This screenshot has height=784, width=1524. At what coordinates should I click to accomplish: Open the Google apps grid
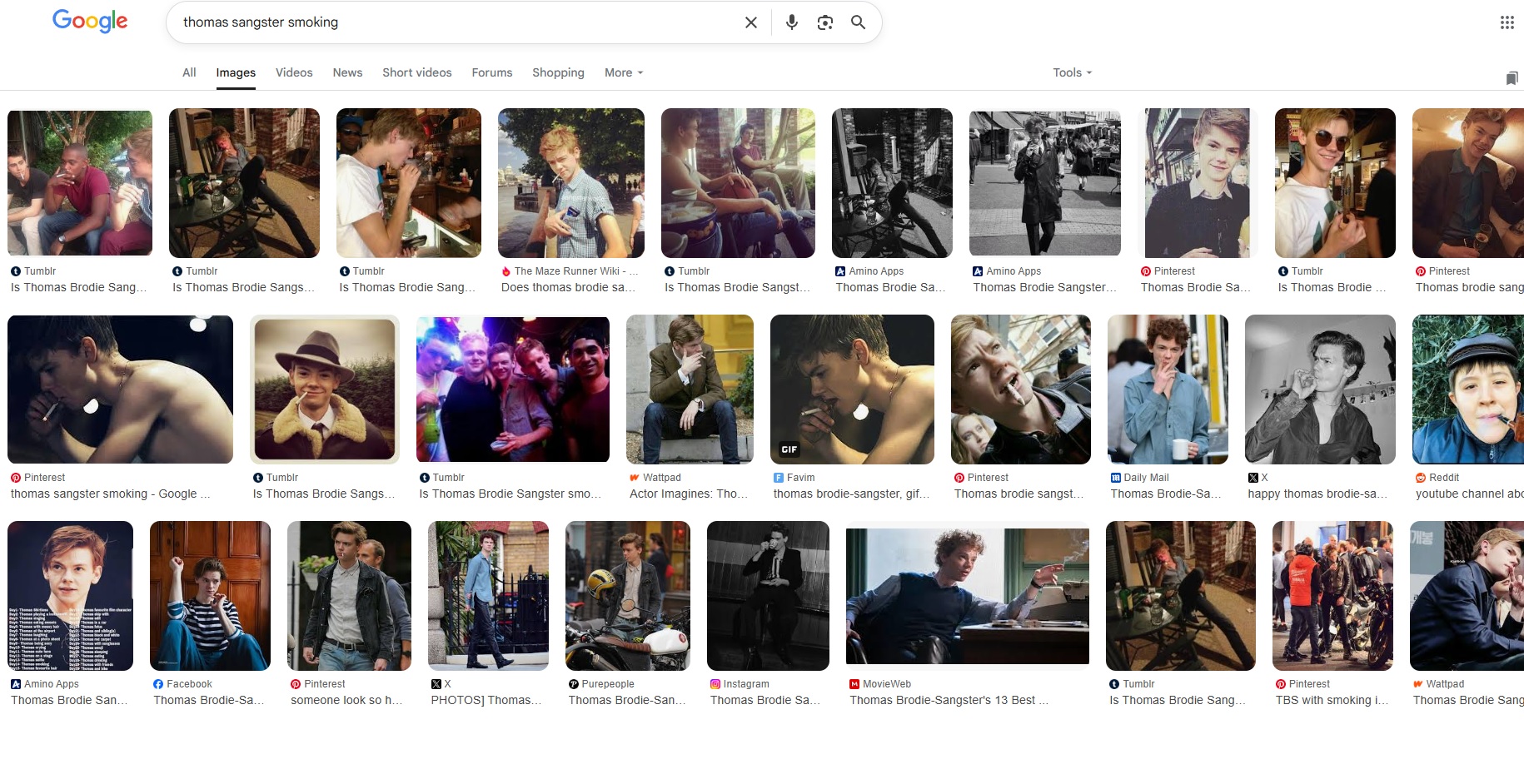pyautogui.click(x=1507, y=22)
